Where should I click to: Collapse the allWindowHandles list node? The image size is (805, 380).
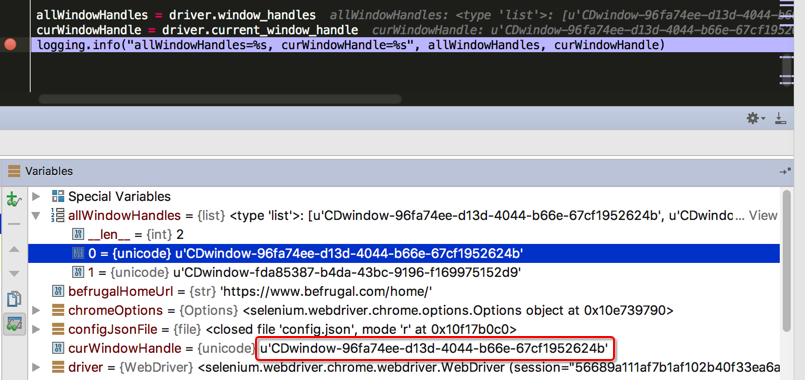(35, 216)
